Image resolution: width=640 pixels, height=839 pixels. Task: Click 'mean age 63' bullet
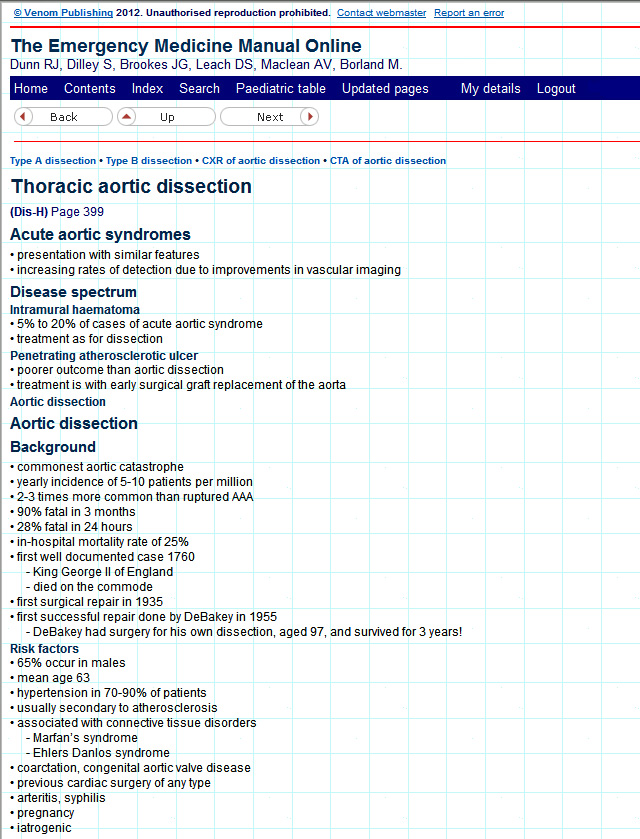[50, 677]
